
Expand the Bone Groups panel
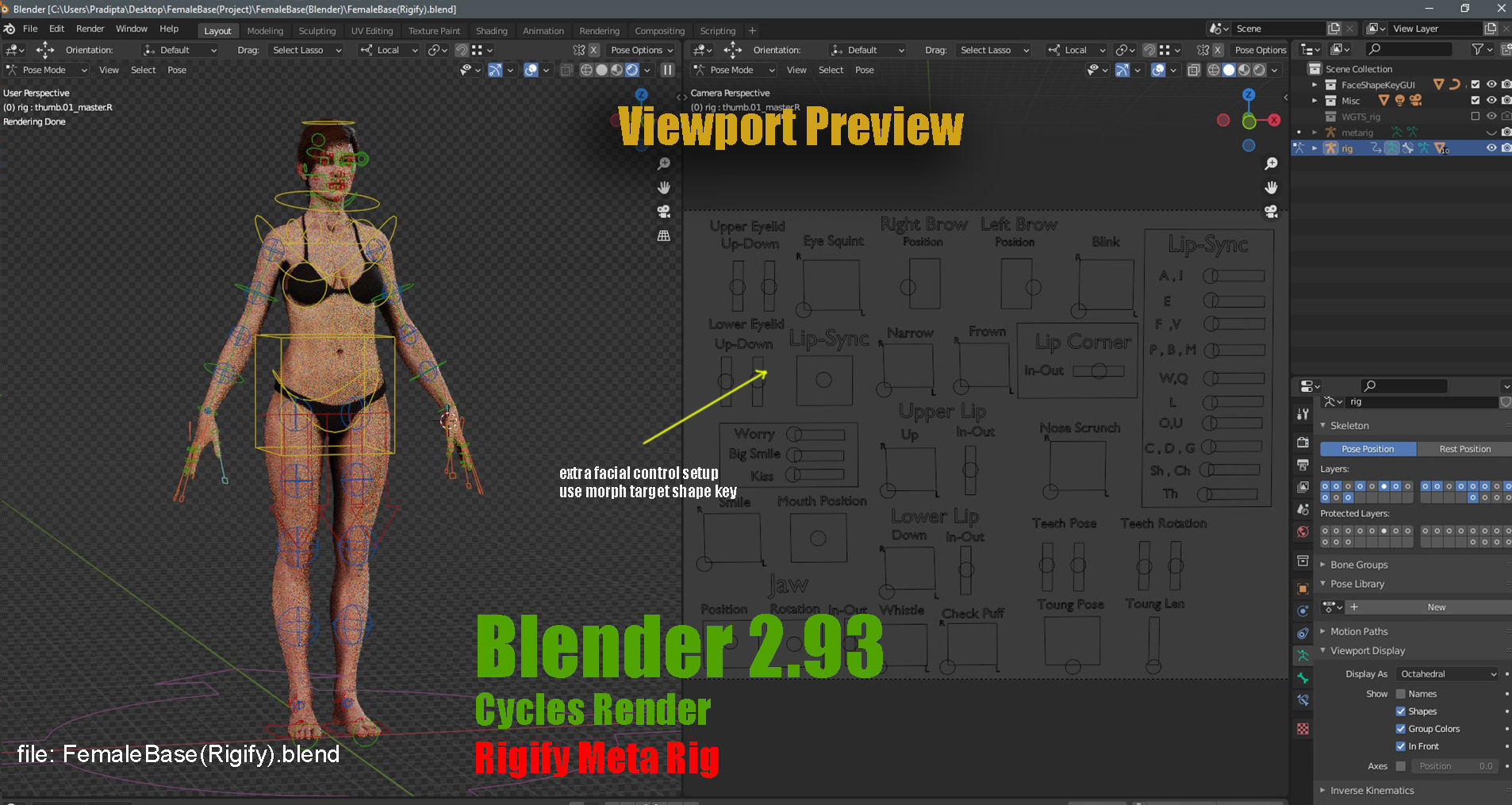(x=1358, y=565)
